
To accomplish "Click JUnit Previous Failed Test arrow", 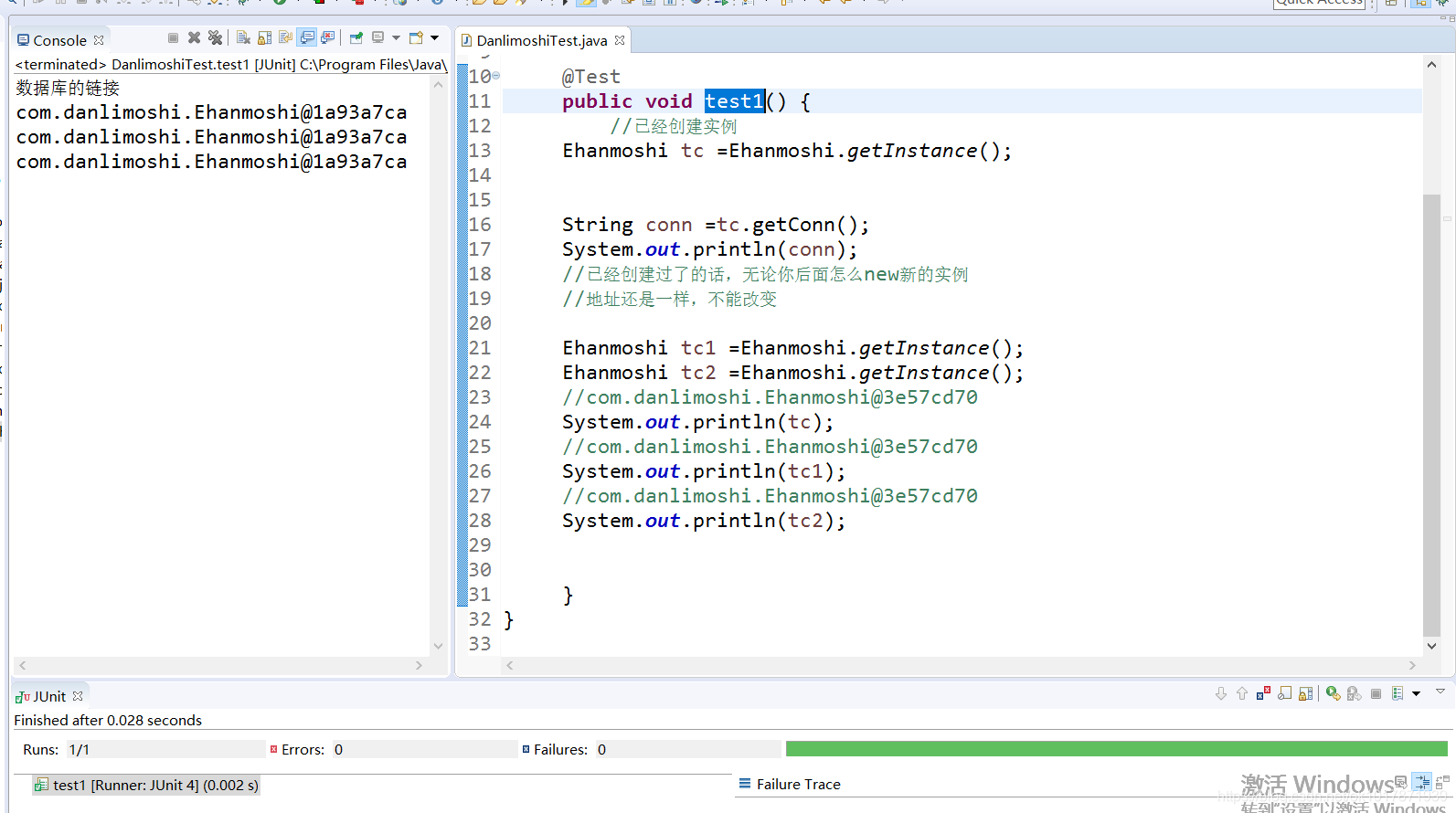I will click(x=1242, y=693).
